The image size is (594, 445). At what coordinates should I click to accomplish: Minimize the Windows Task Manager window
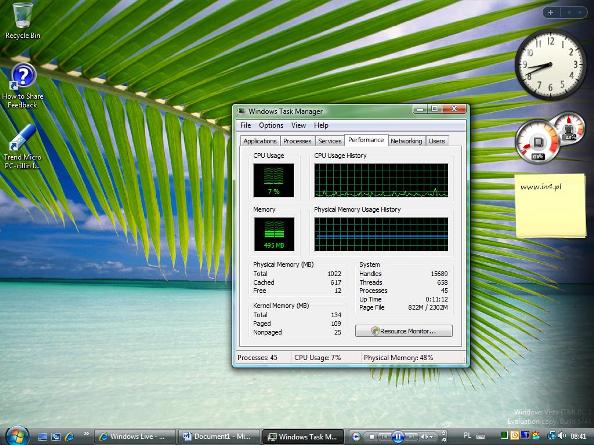pos(420,109)
